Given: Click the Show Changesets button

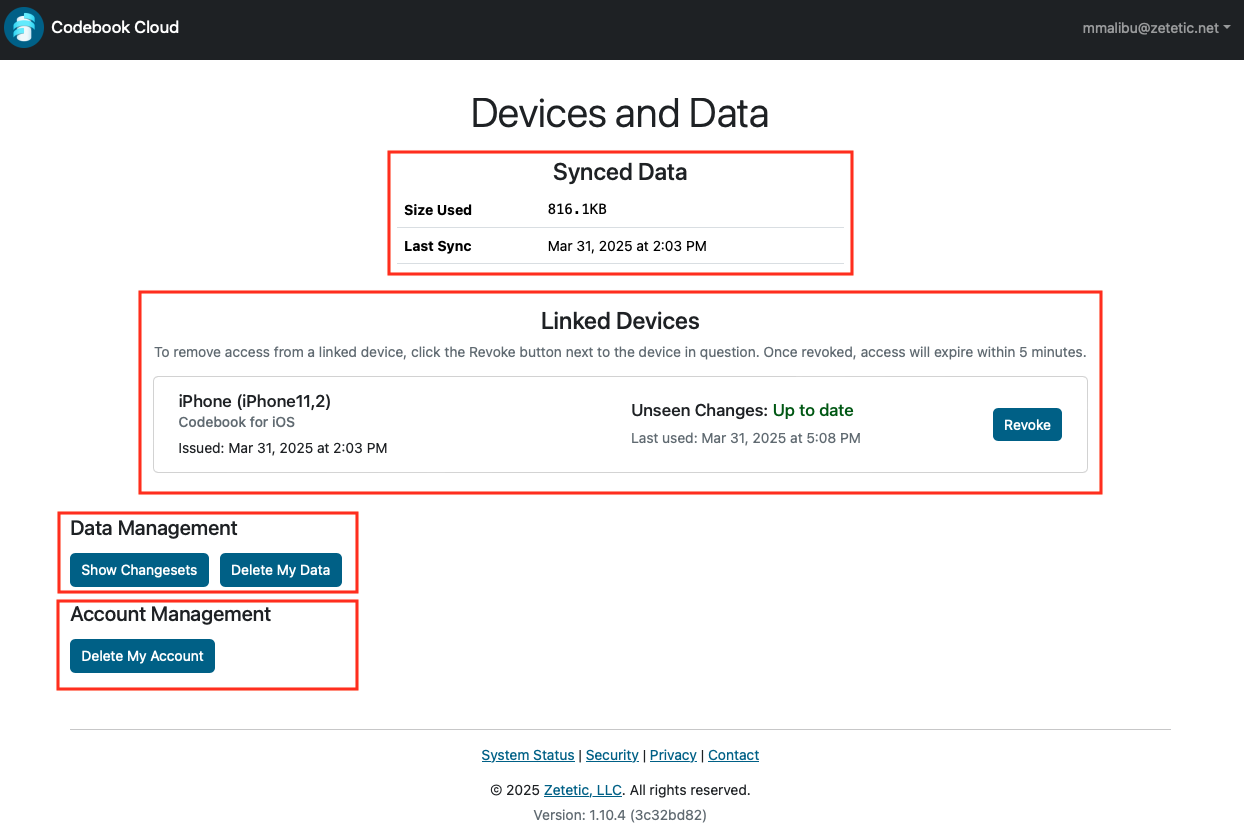Looking at the screenshot, I should point(139,570).
